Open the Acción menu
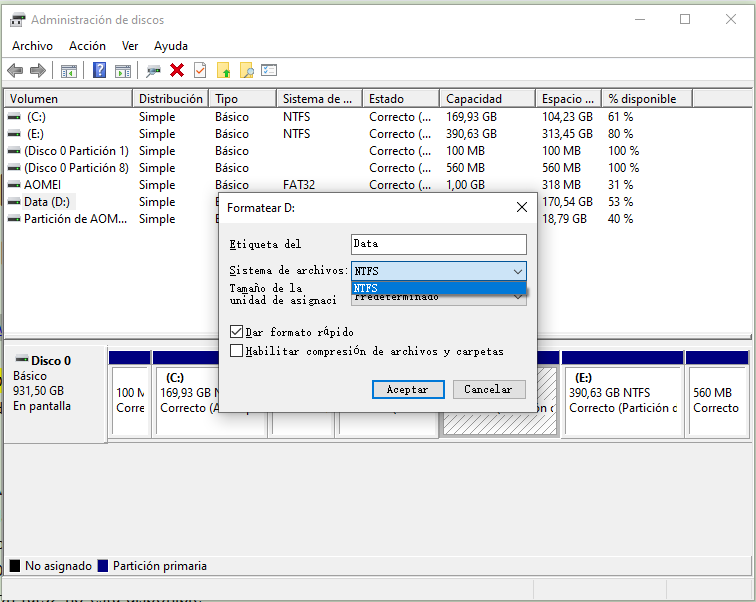The image size is (756, 602). 87,46
